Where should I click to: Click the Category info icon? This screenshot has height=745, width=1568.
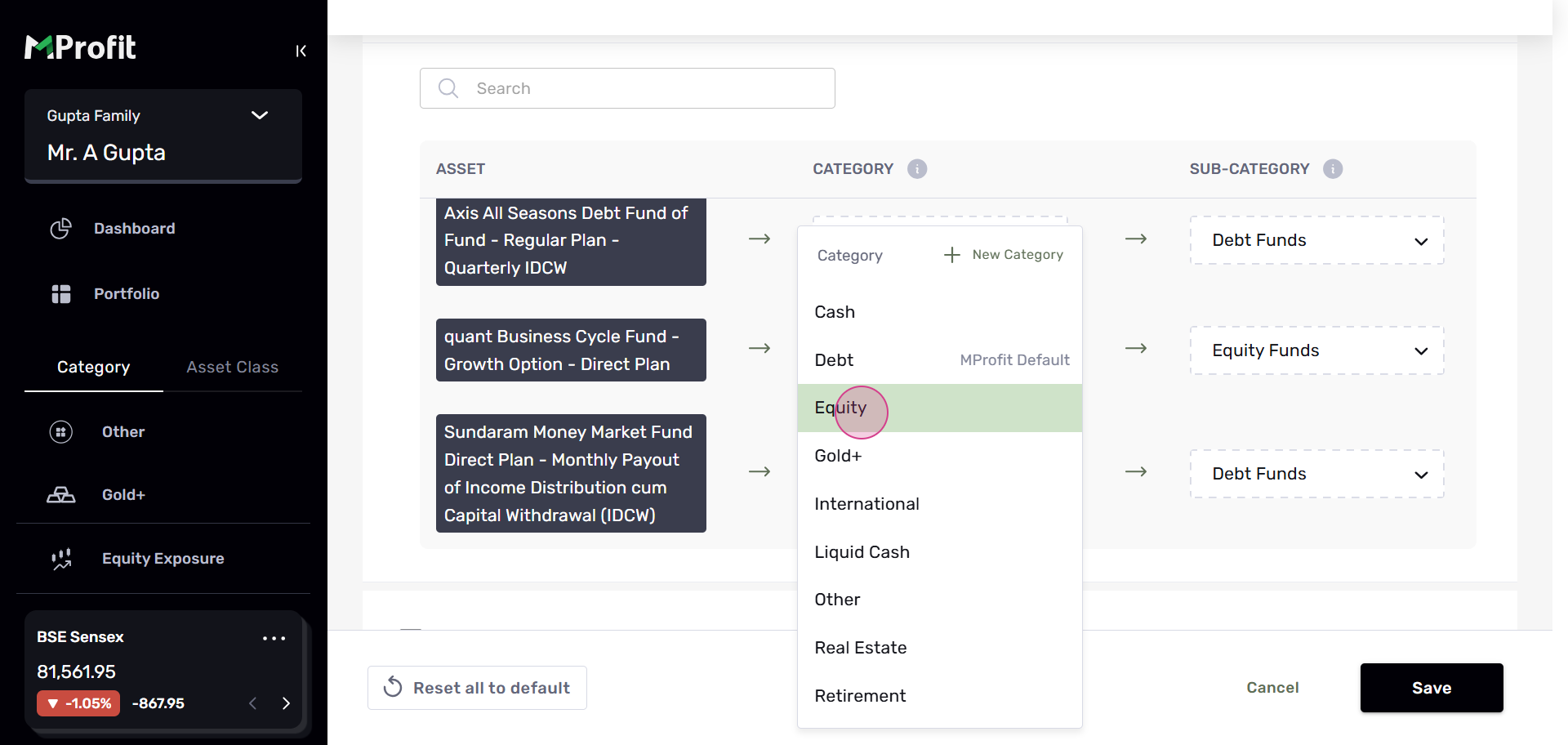917,169
